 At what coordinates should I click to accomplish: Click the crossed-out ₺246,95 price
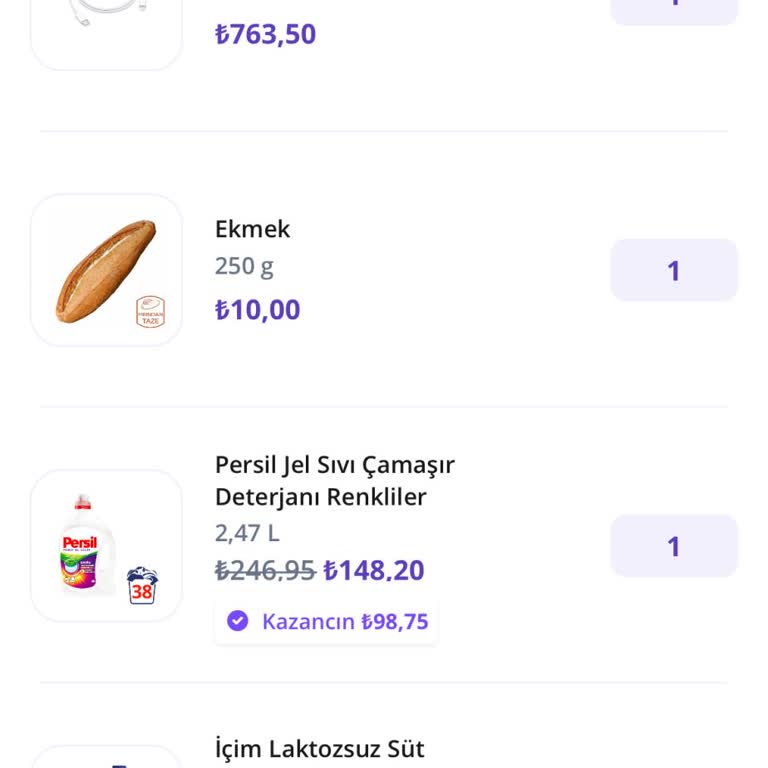(x=265, y=571)
